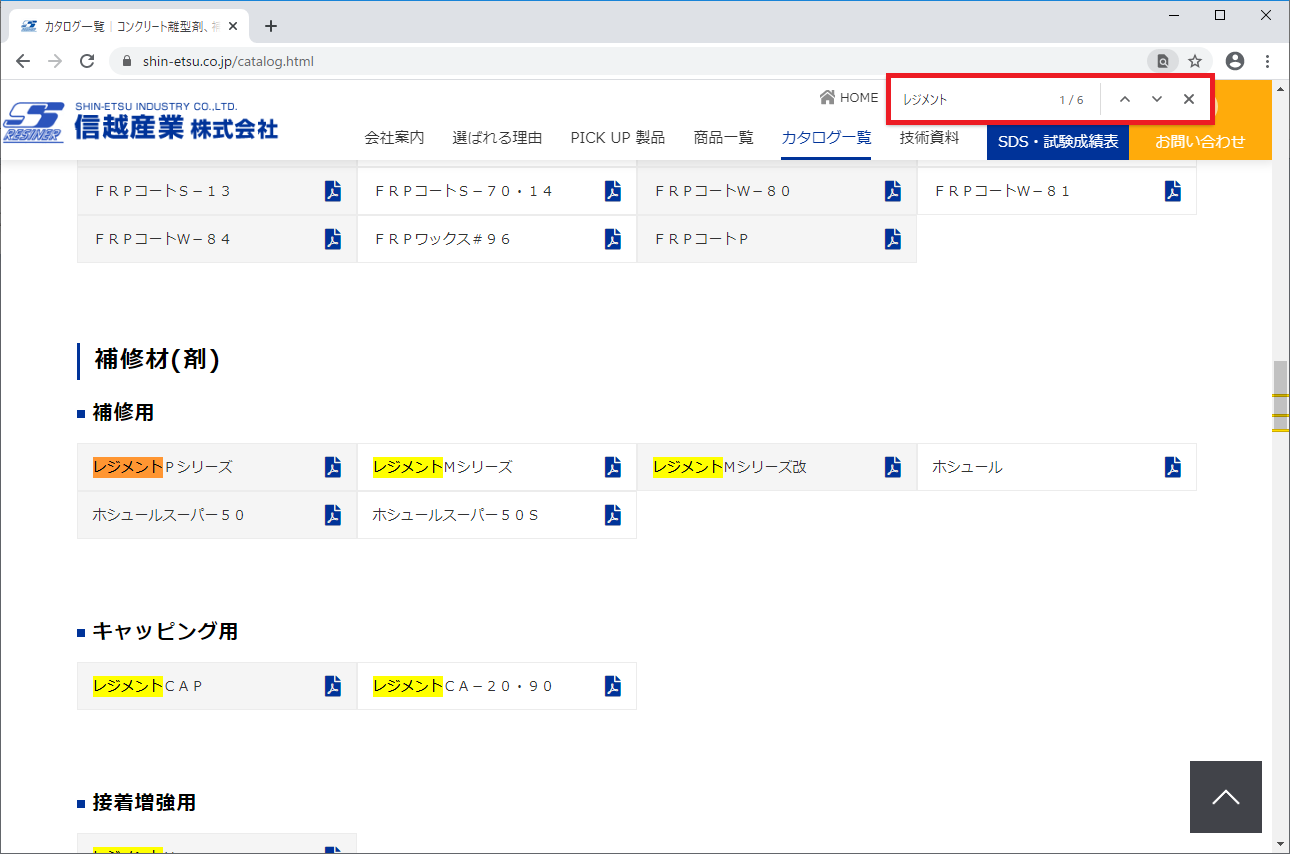Image resolution: width=1290 pixels, height=854 pixels.
Task: Open PDF icon for FRPコートW-81
Action: pos(1173,191)
